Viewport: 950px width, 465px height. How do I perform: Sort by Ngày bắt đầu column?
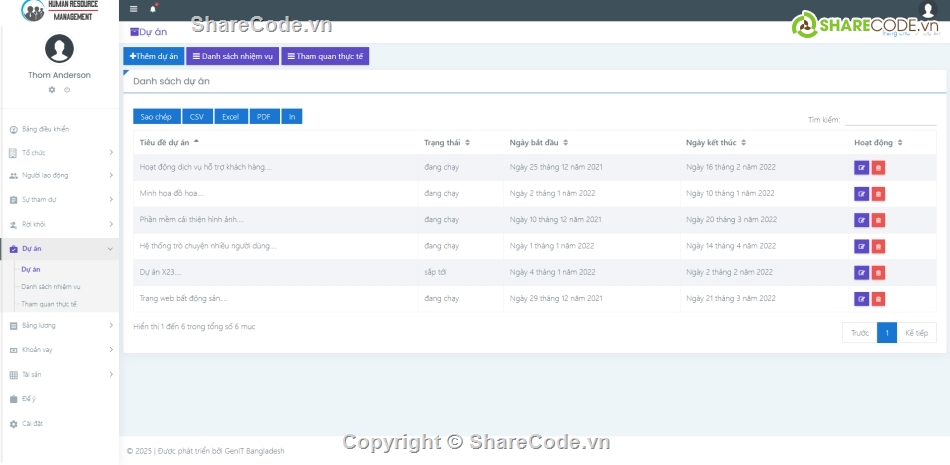[x=591, y=142]
